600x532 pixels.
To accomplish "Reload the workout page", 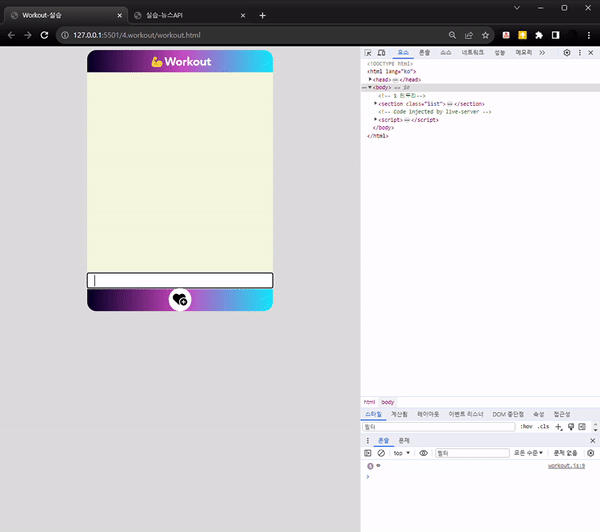I will (x=44, y=35).
